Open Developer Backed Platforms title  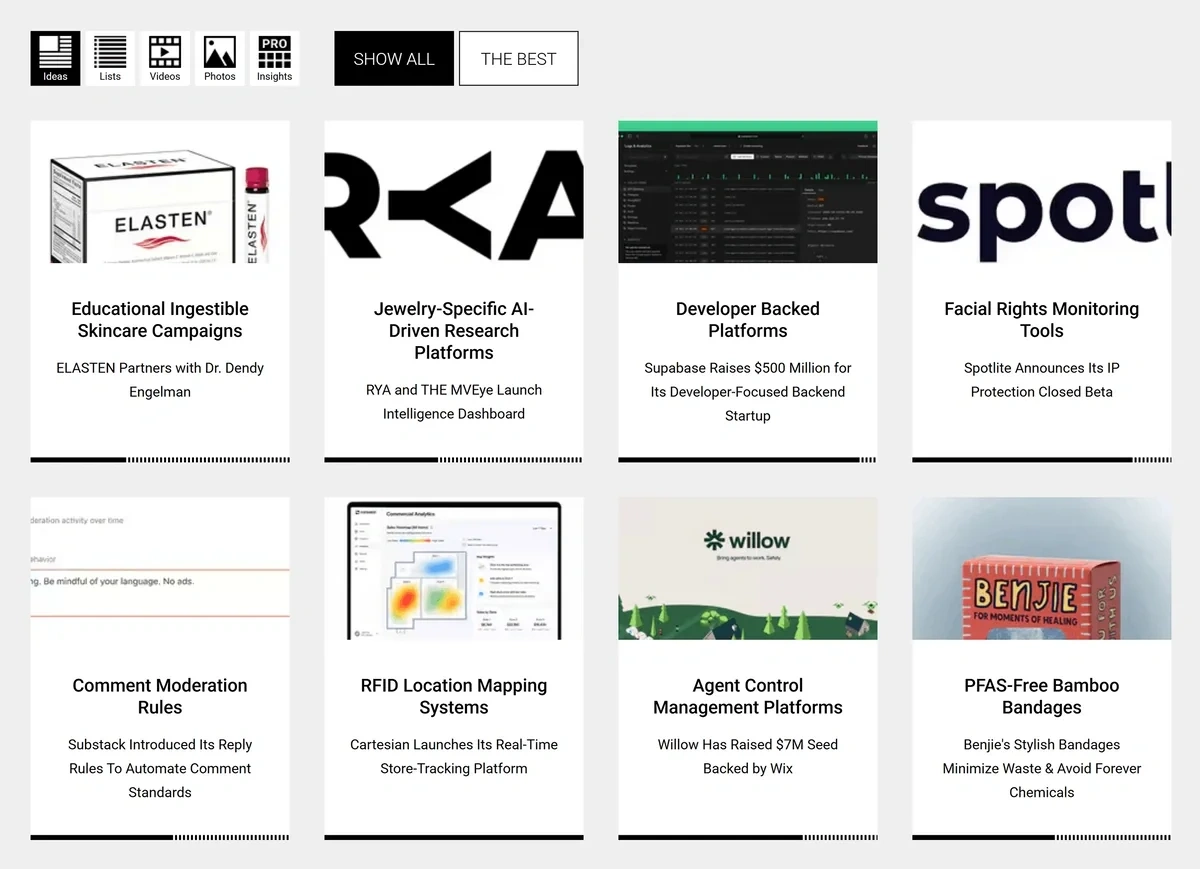coord(748,320)
